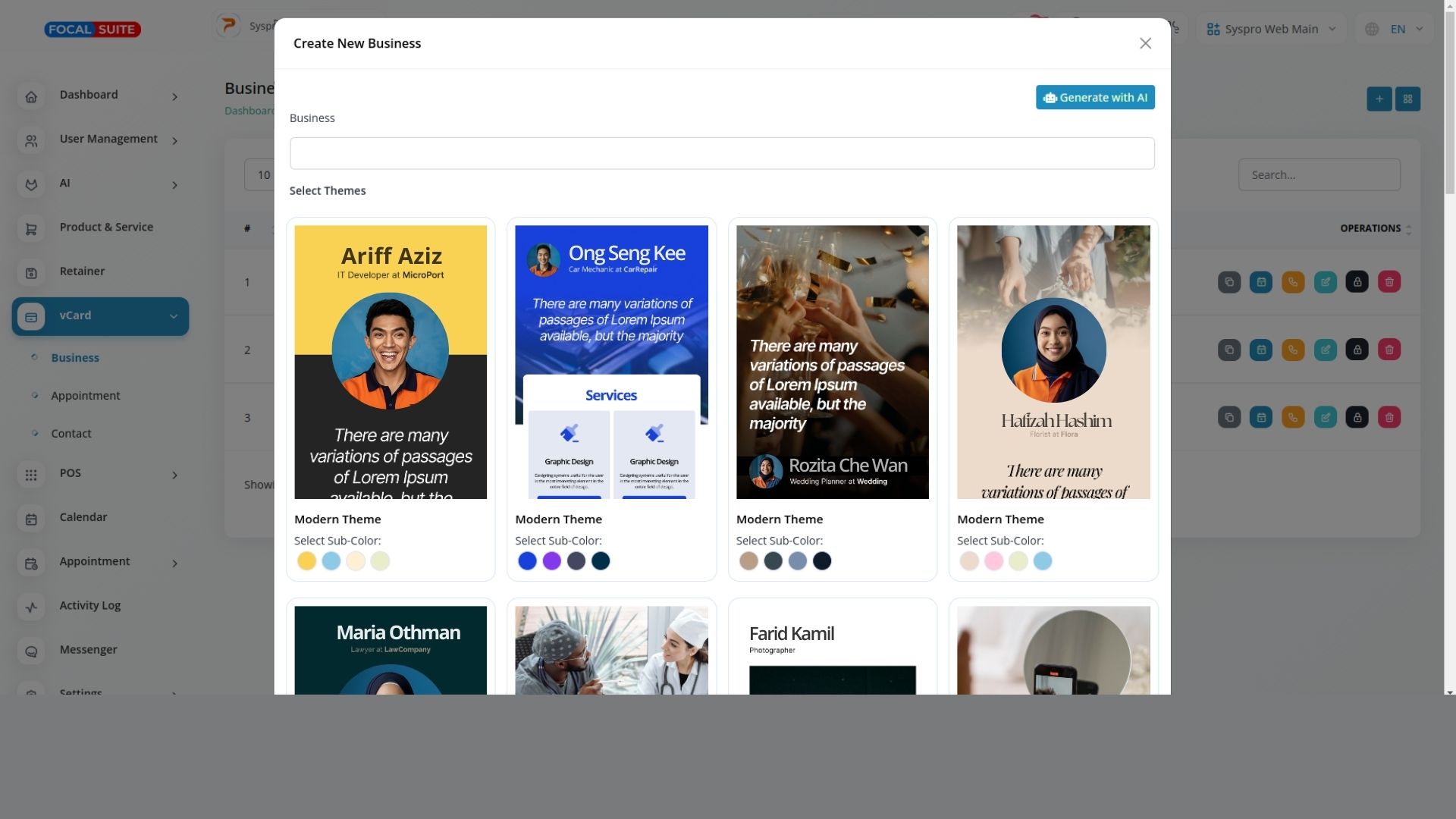Open Messenger from the sidebar

pyautogui.click(x=88, y=650)
